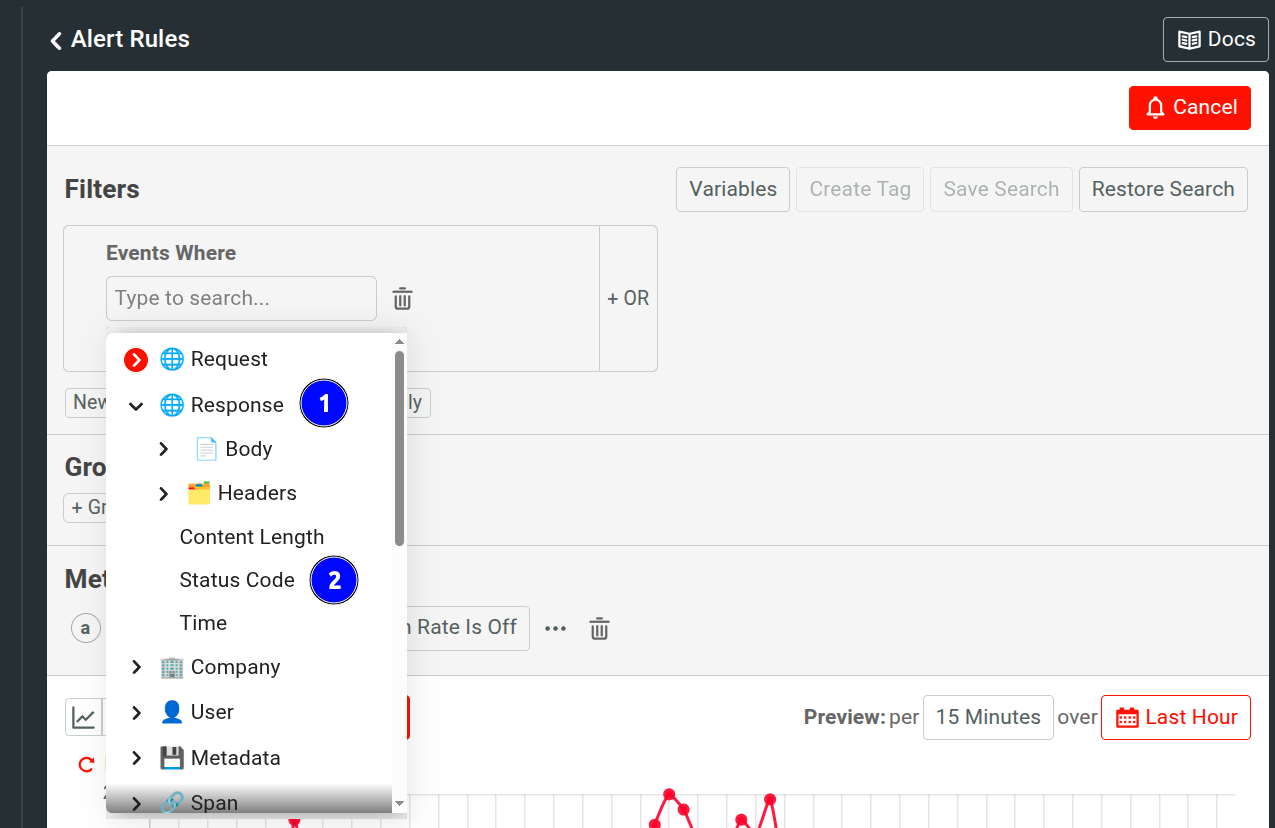This screenshot has height=828, width=1275.
Task: Click inside the Type to search field
Action: (x=240, y=298)
